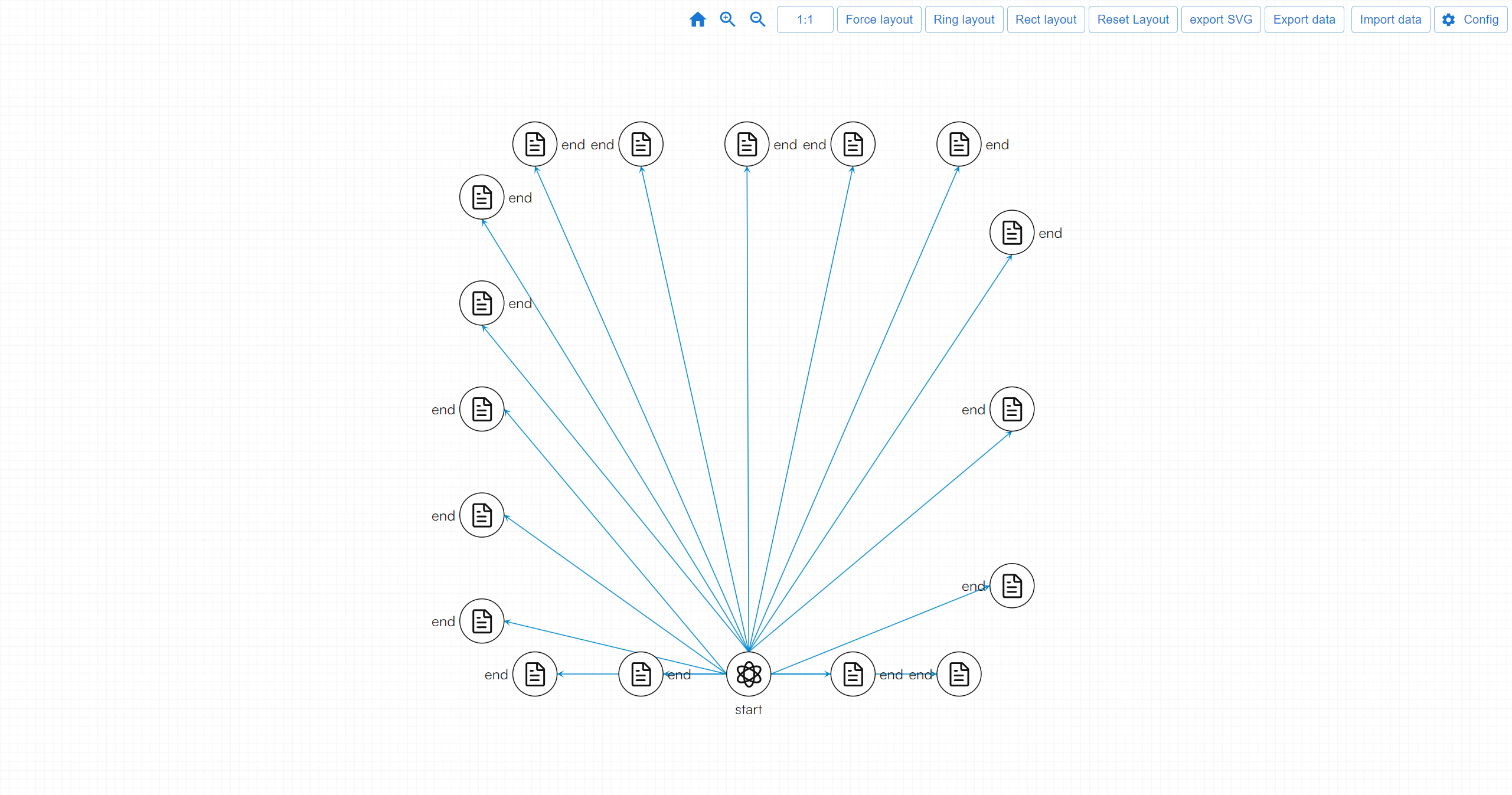Click the home icon in toolbar

pyautogui.click(x=697, y=19)
